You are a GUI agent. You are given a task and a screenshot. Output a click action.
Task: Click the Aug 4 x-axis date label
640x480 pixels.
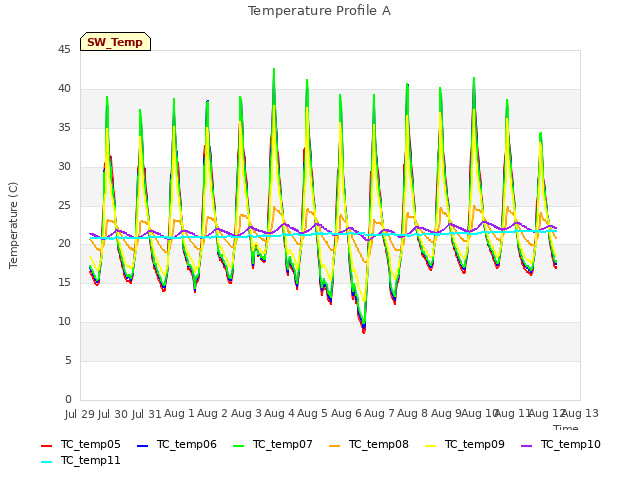click(279, 414)
